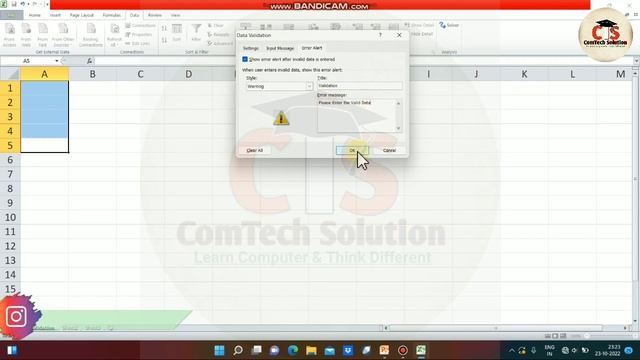Customize Quick Access Toolbar dropdown arrow
Image resolution: width=640 pixels, height=360 pixels.
[47, 4]
